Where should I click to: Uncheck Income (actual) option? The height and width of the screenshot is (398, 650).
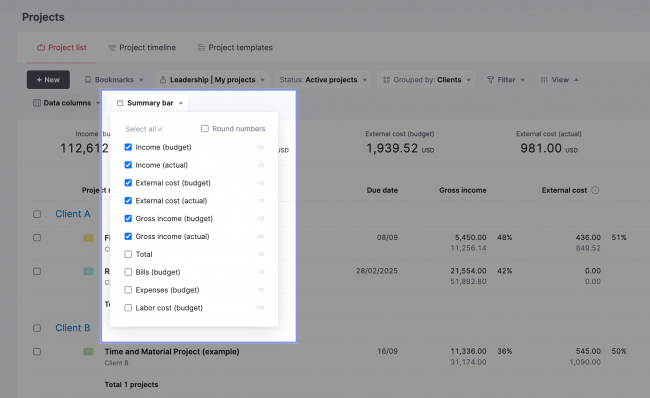(128, 165)
